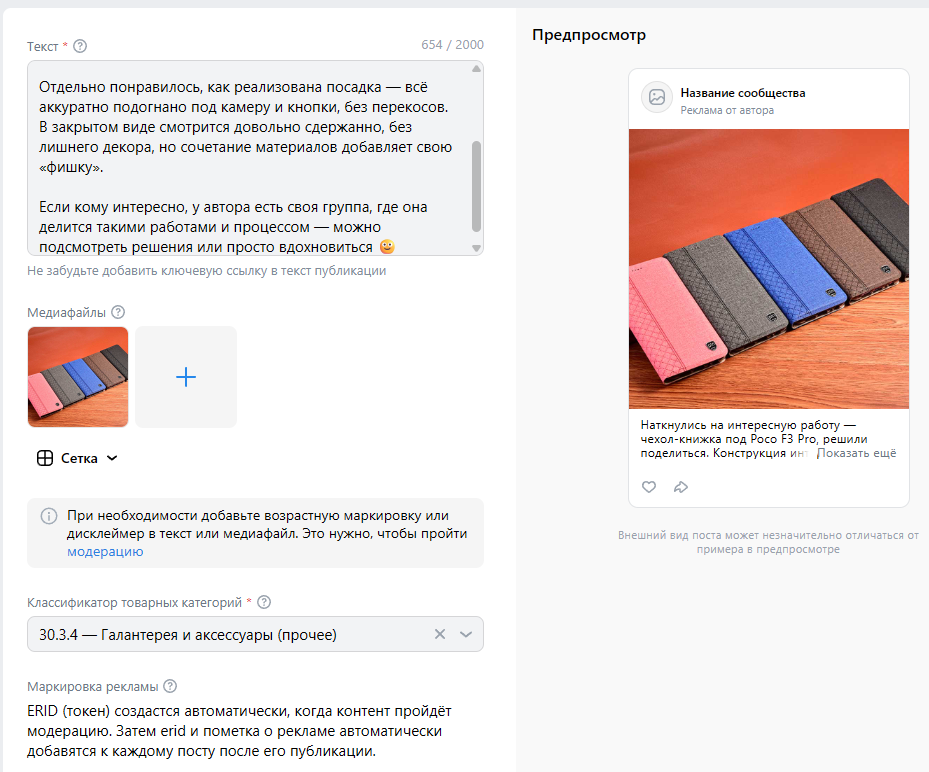Open the модерацию link

(105, 551)
